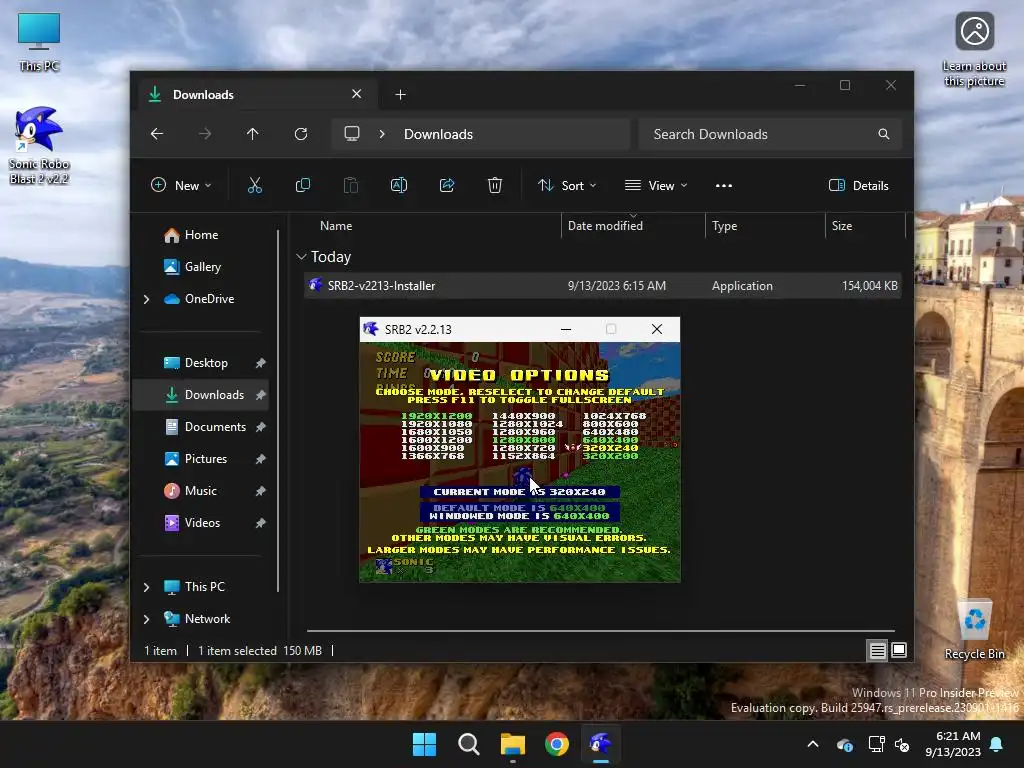Open the View dropdown menu
This screenshot has height=768, width=1024.
point(656,185)
